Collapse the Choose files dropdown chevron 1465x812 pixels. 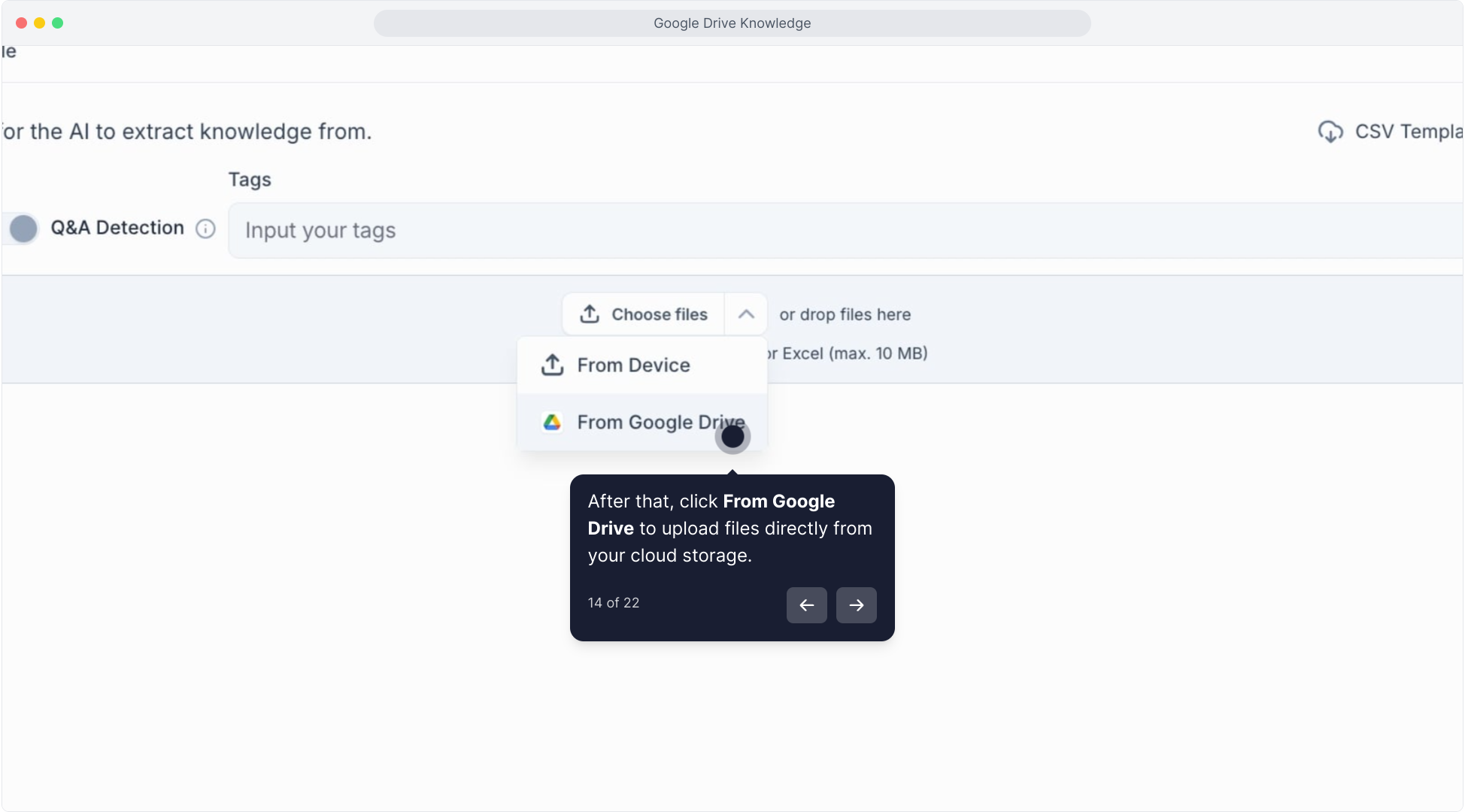[746, 314]
